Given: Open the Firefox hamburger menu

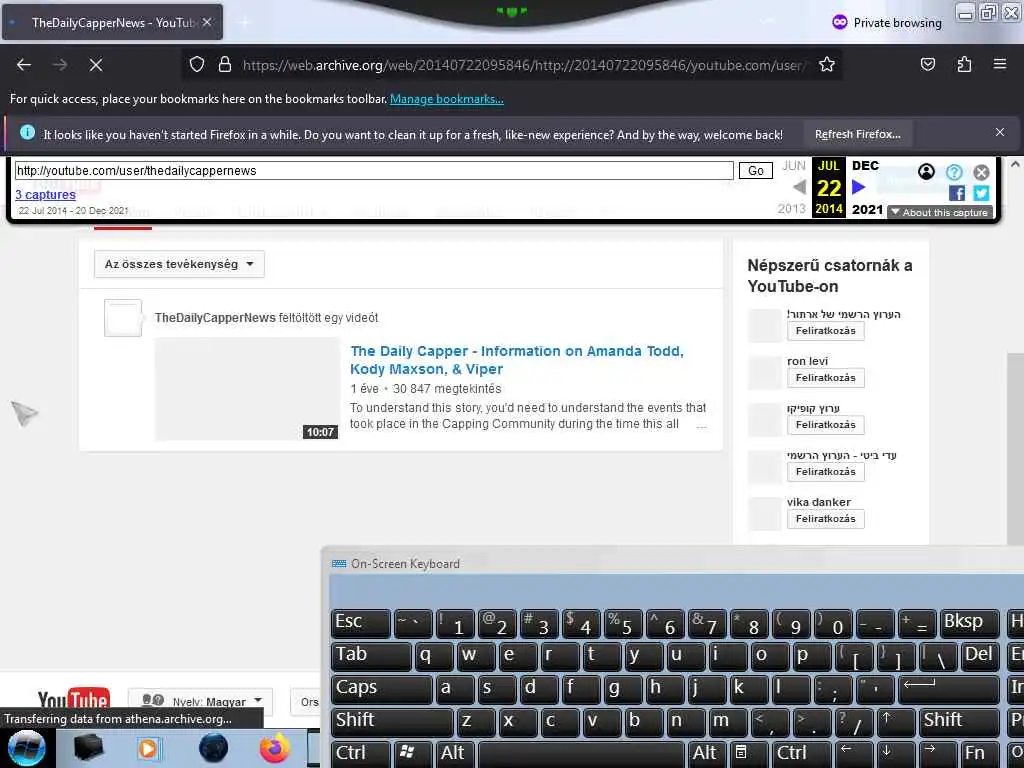Looking at the screenshot, I should (1000, 65).
